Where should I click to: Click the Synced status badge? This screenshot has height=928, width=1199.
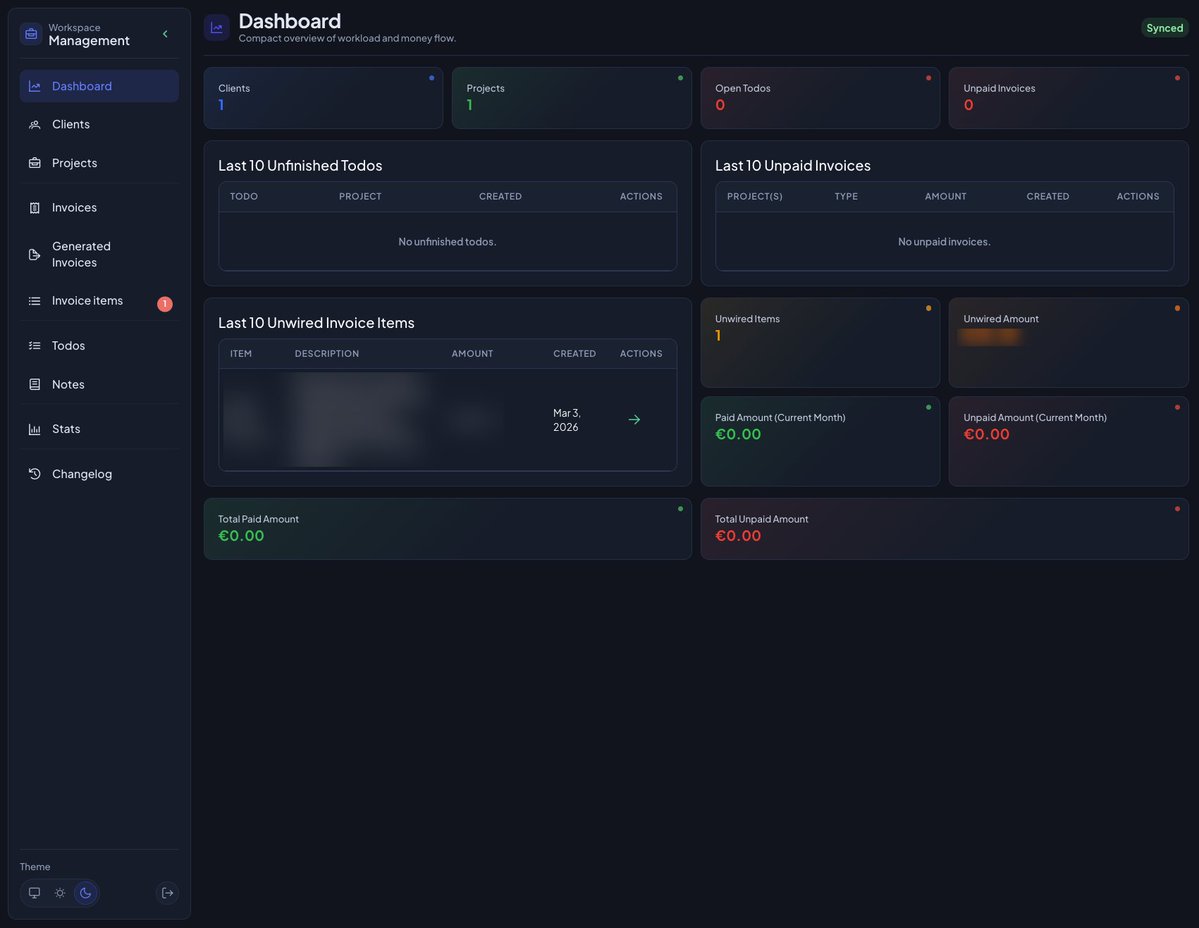1164,28
